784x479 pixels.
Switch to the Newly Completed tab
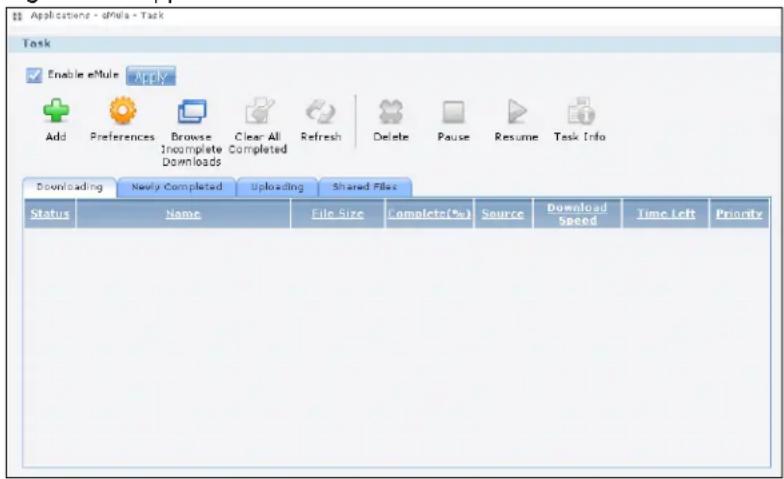(x=176, y=188)
